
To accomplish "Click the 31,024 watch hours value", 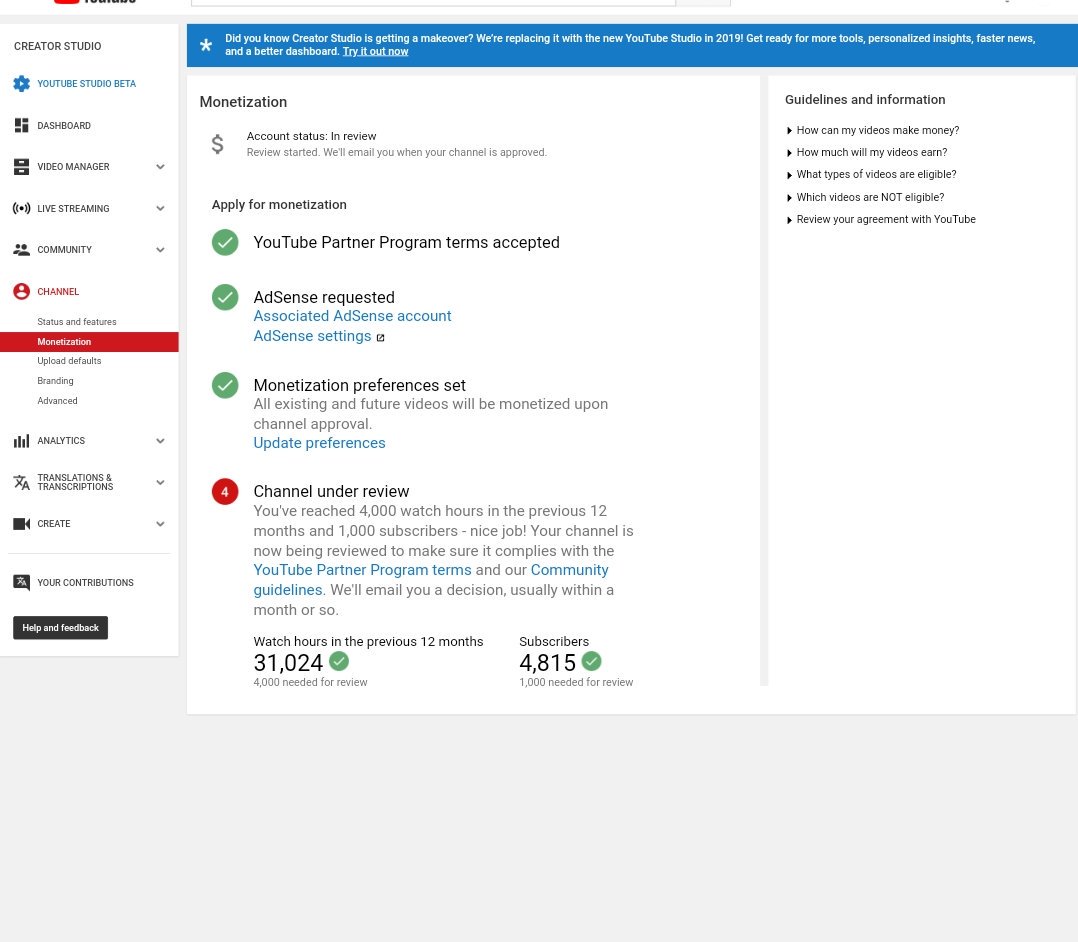I will [288, 663].
